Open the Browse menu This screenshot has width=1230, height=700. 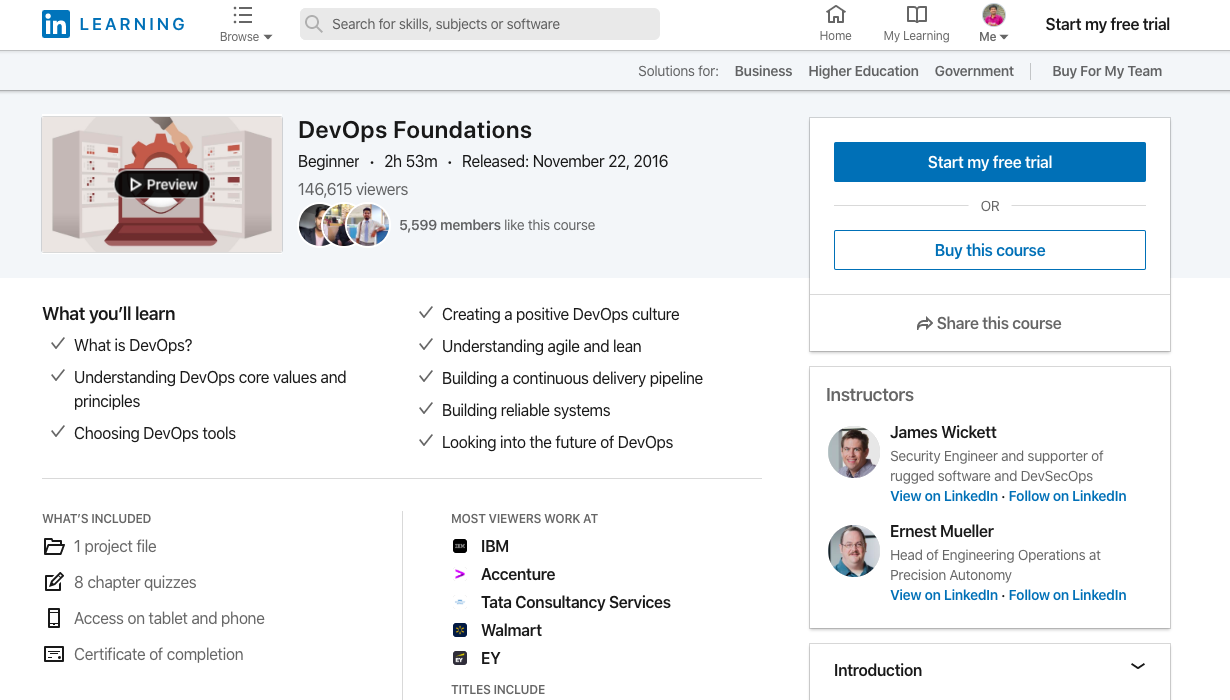tap(245, 25)
